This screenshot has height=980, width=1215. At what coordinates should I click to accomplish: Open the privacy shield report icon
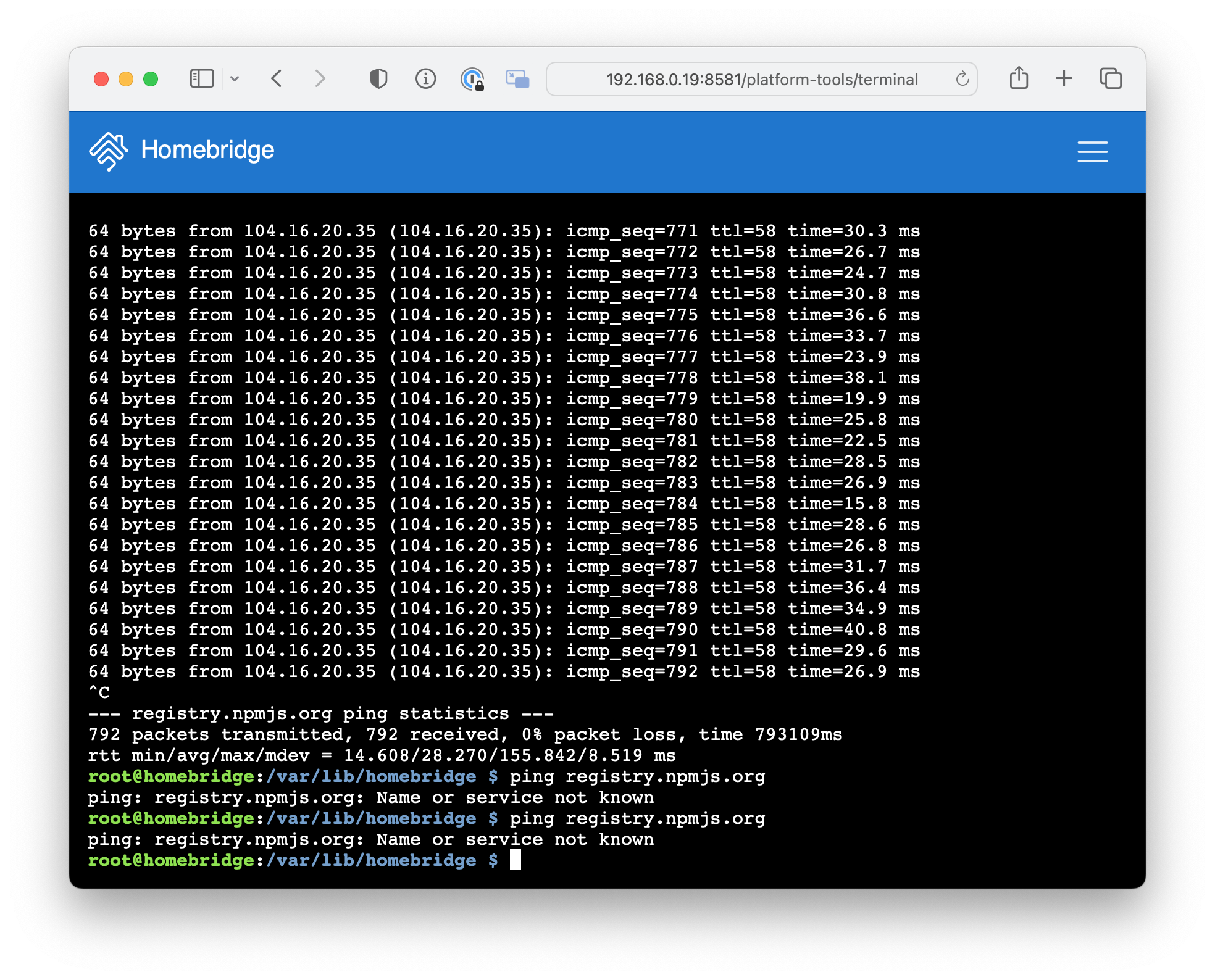click(x=378, y=78)
